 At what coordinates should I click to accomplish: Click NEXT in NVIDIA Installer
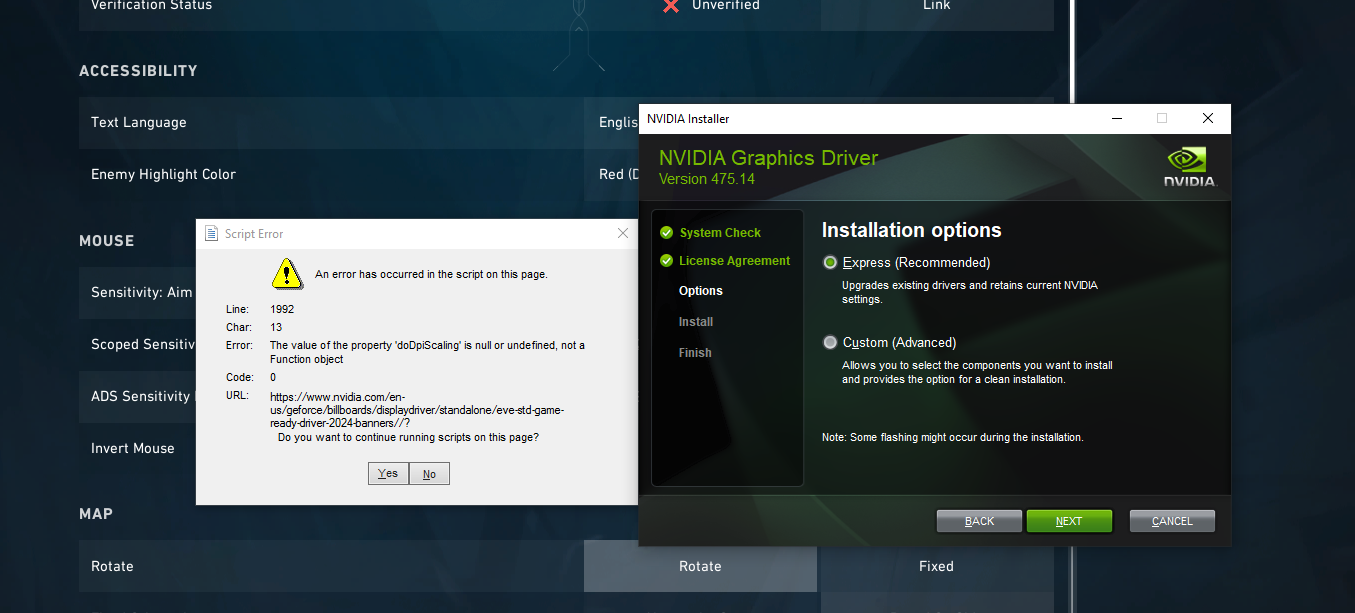1069,521
